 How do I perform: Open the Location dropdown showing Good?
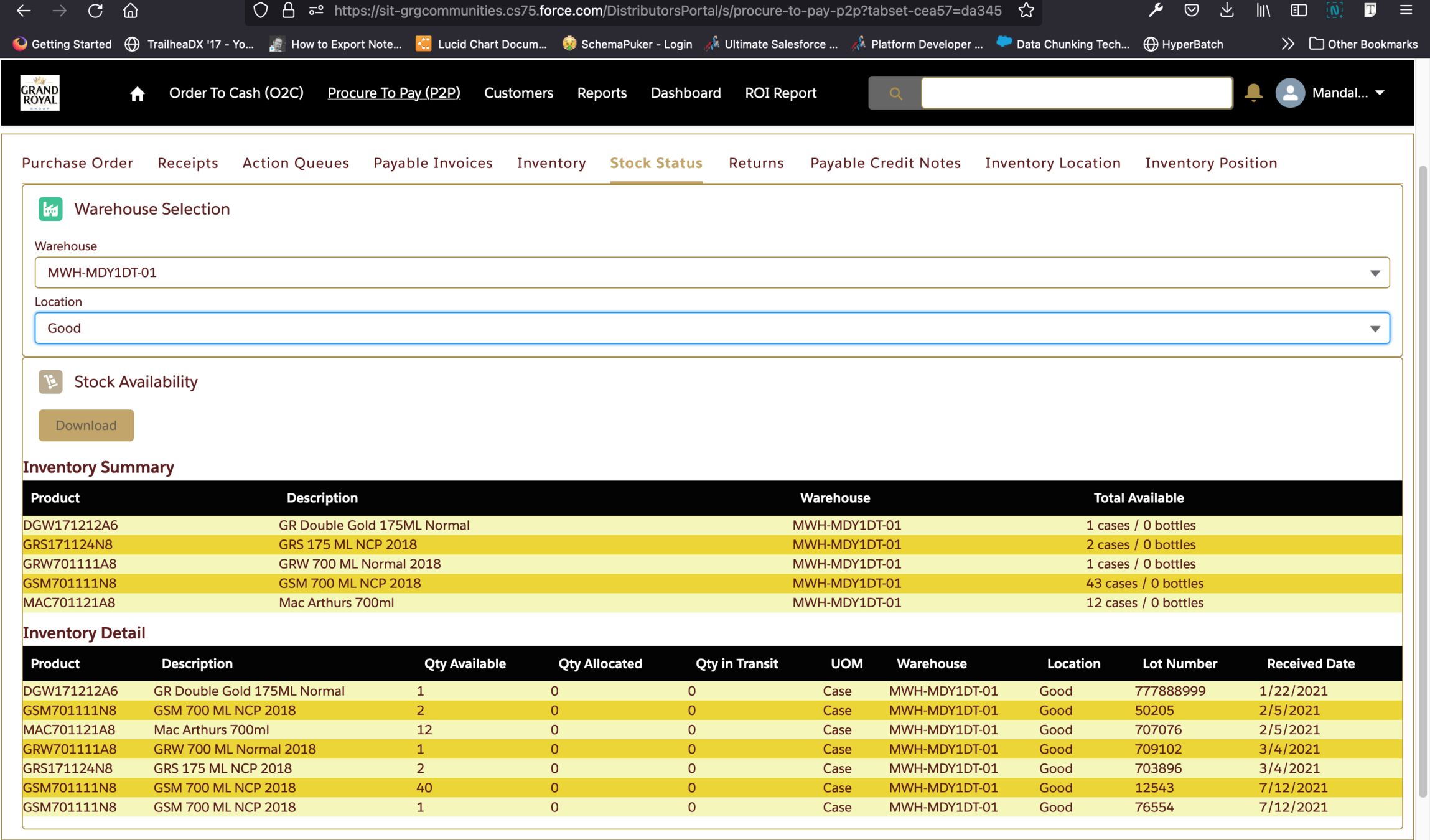[x=712, y=328]
